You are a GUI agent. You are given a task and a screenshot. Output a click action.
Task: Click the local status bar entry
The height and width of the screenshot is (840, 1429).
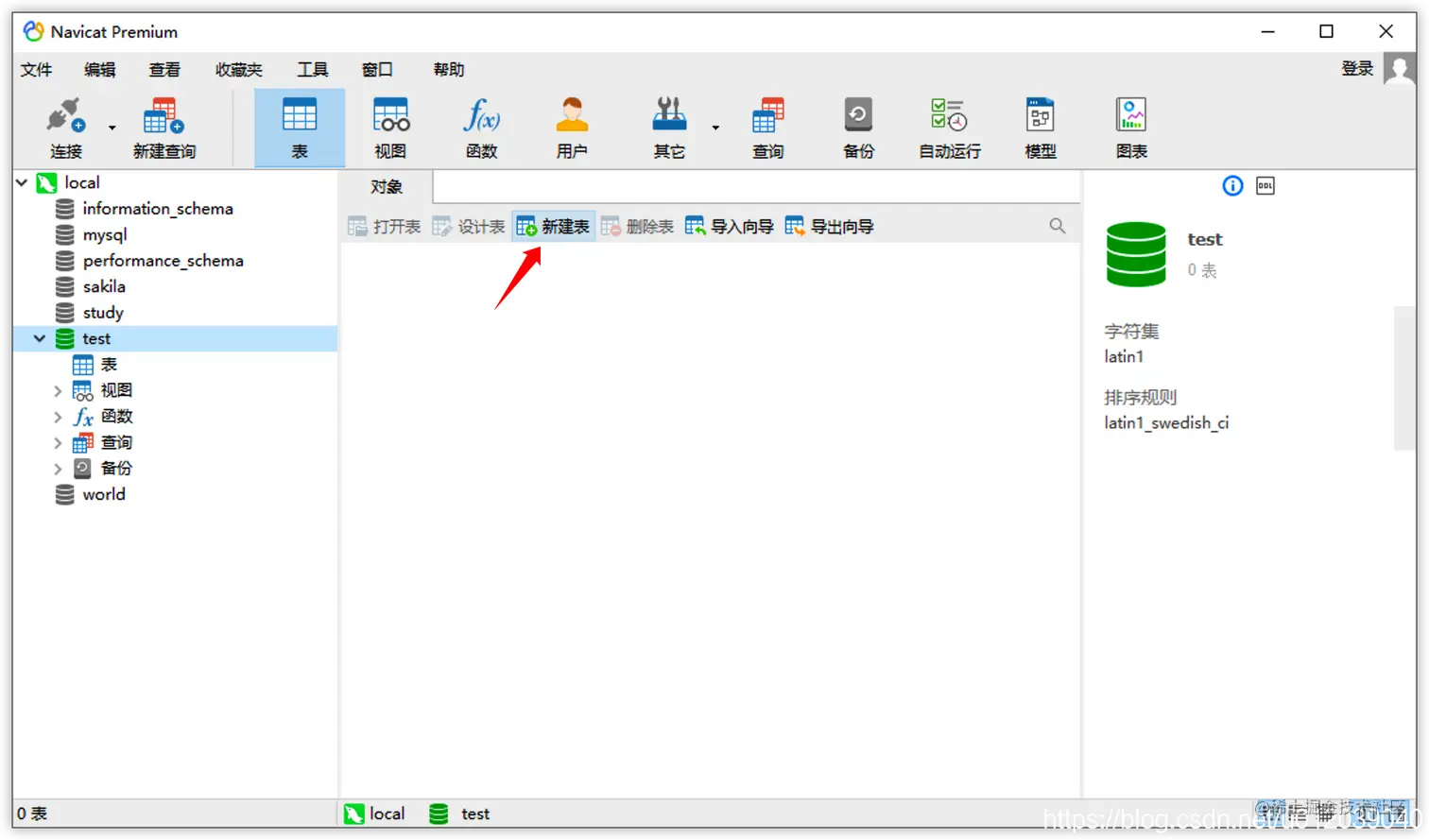coord(374,814)
